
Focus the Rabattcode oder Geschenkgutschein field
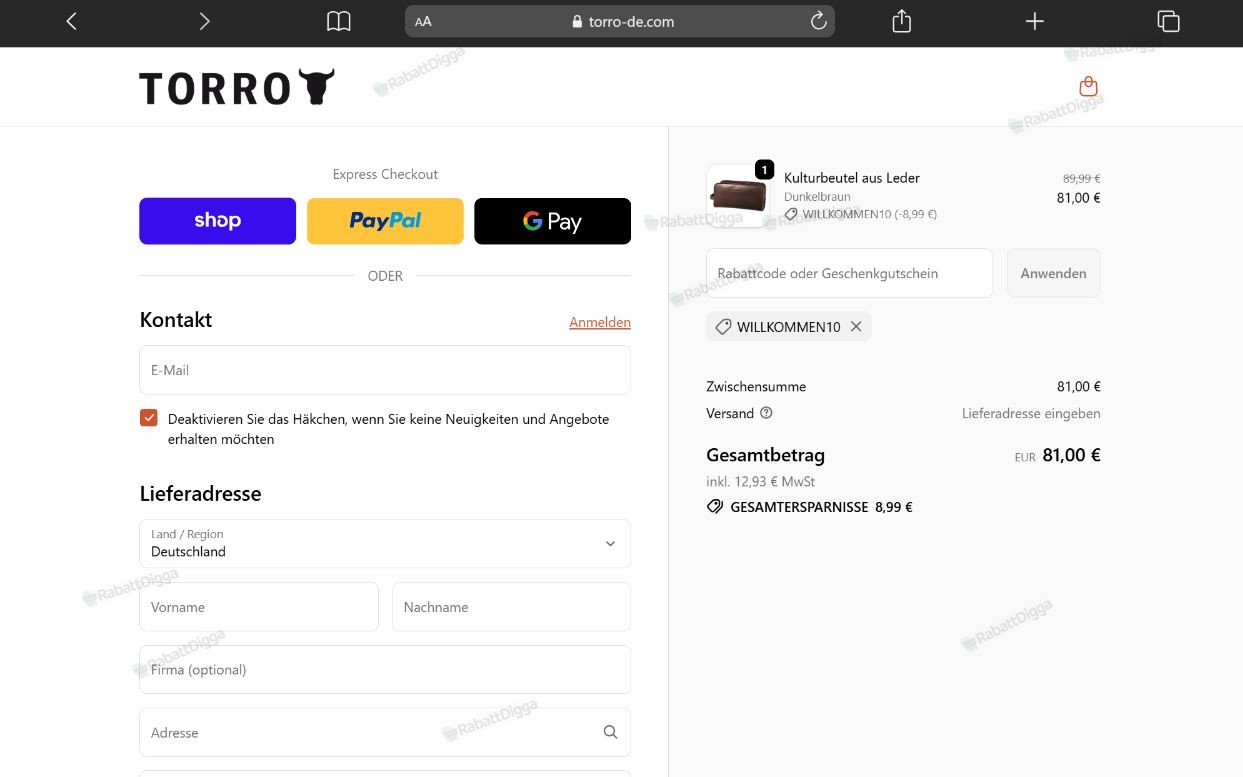pyautogui.click(x=849, y=273)
